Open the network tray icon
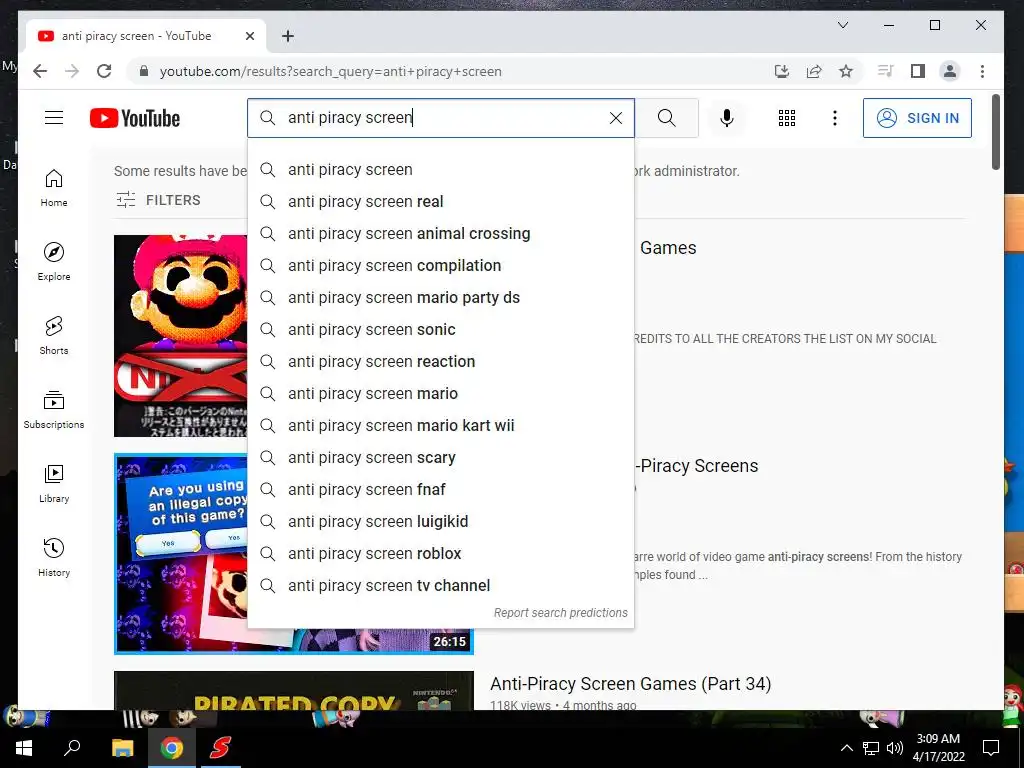 tap(871, 748)
